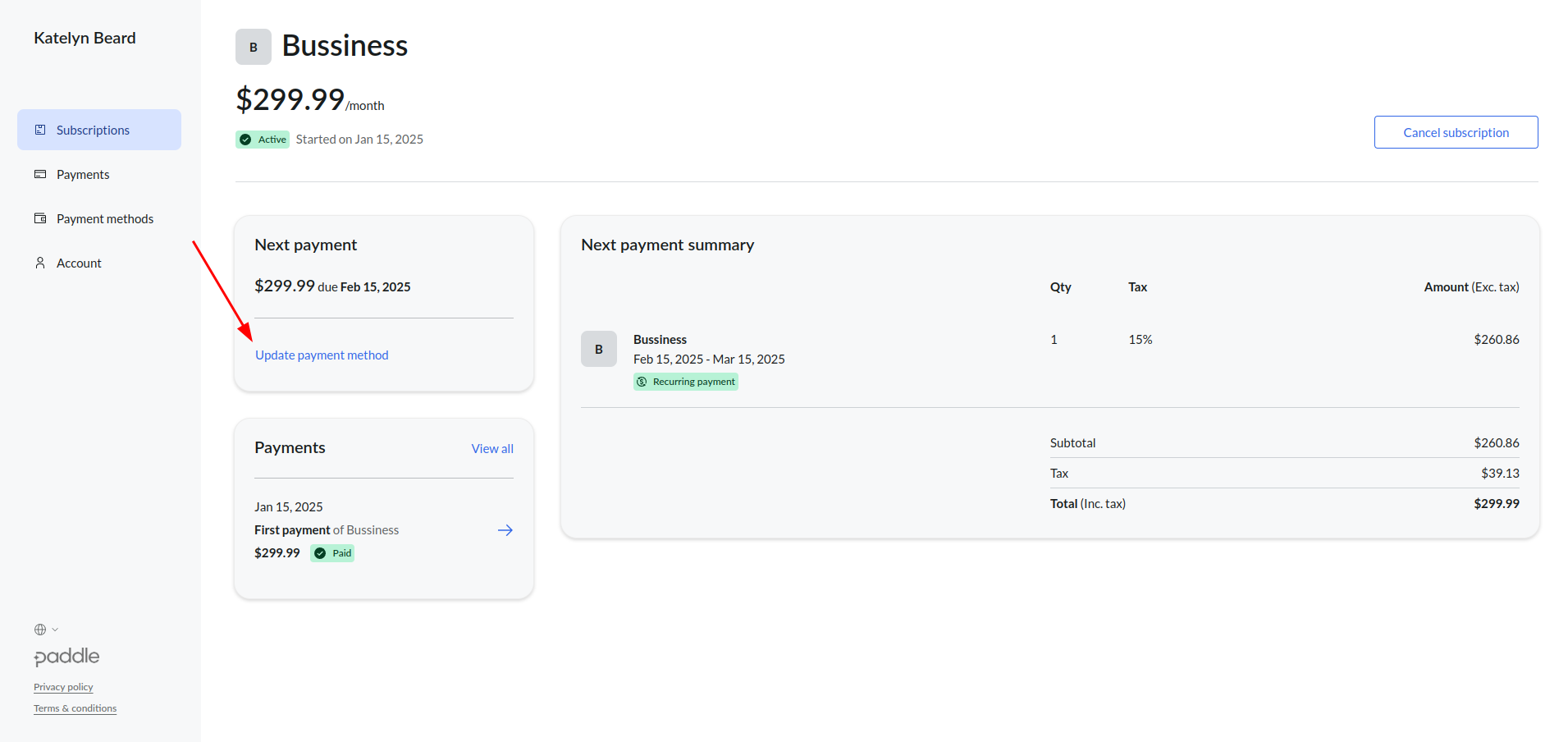Image resolution: width=1568 pixels, height=742 pixels.
Task: Expand the Bussiness line item in summary
Action: pyautogui.click(x=660, y=339)
